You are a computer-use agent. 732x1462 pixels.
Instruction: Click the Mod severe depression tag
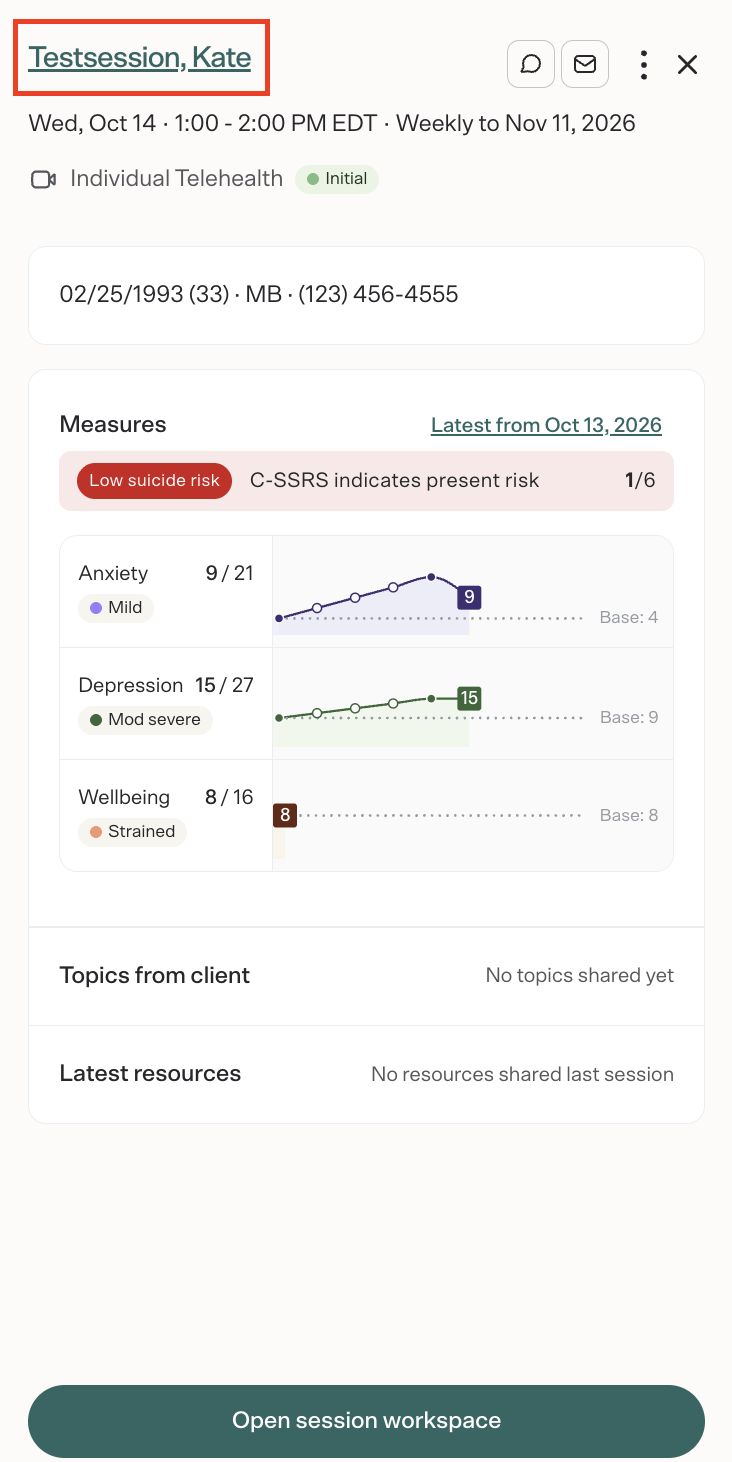145,720
